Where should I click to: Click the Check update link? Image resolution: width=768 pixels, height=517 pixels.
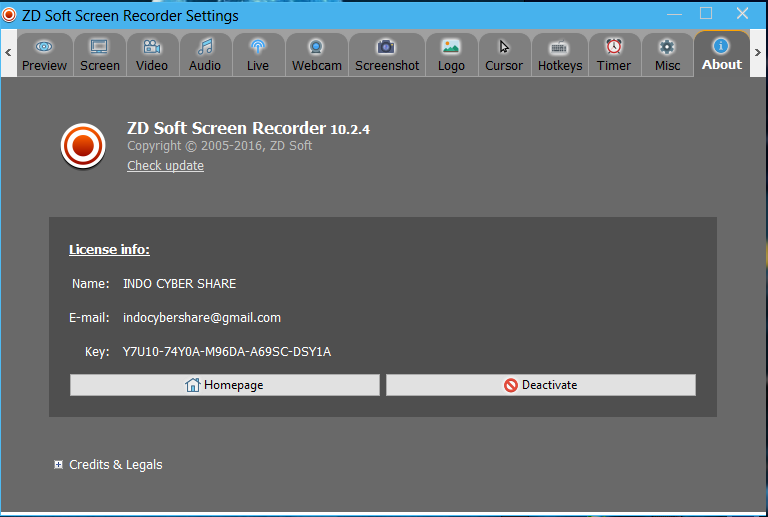pos(166,165)
